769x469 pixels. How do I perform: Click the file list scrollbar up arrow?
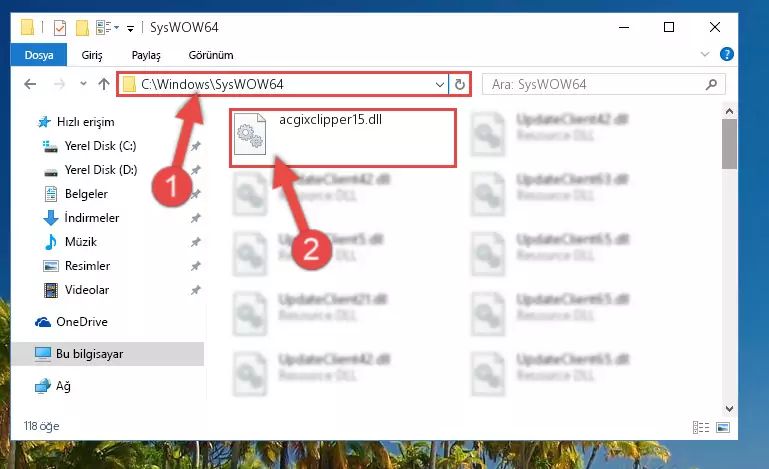pos(729,111)
